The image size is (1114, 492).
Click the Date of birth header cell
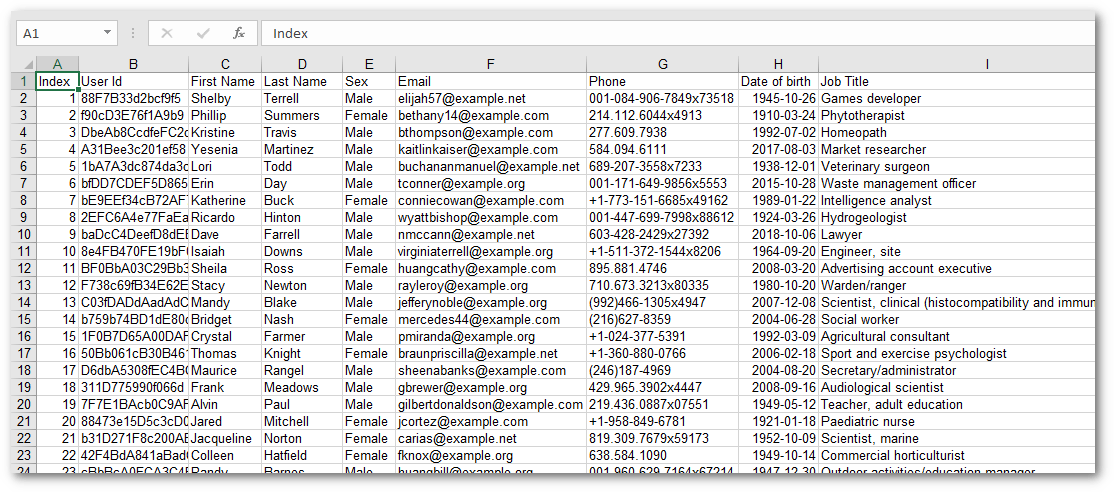pos(779,82)
